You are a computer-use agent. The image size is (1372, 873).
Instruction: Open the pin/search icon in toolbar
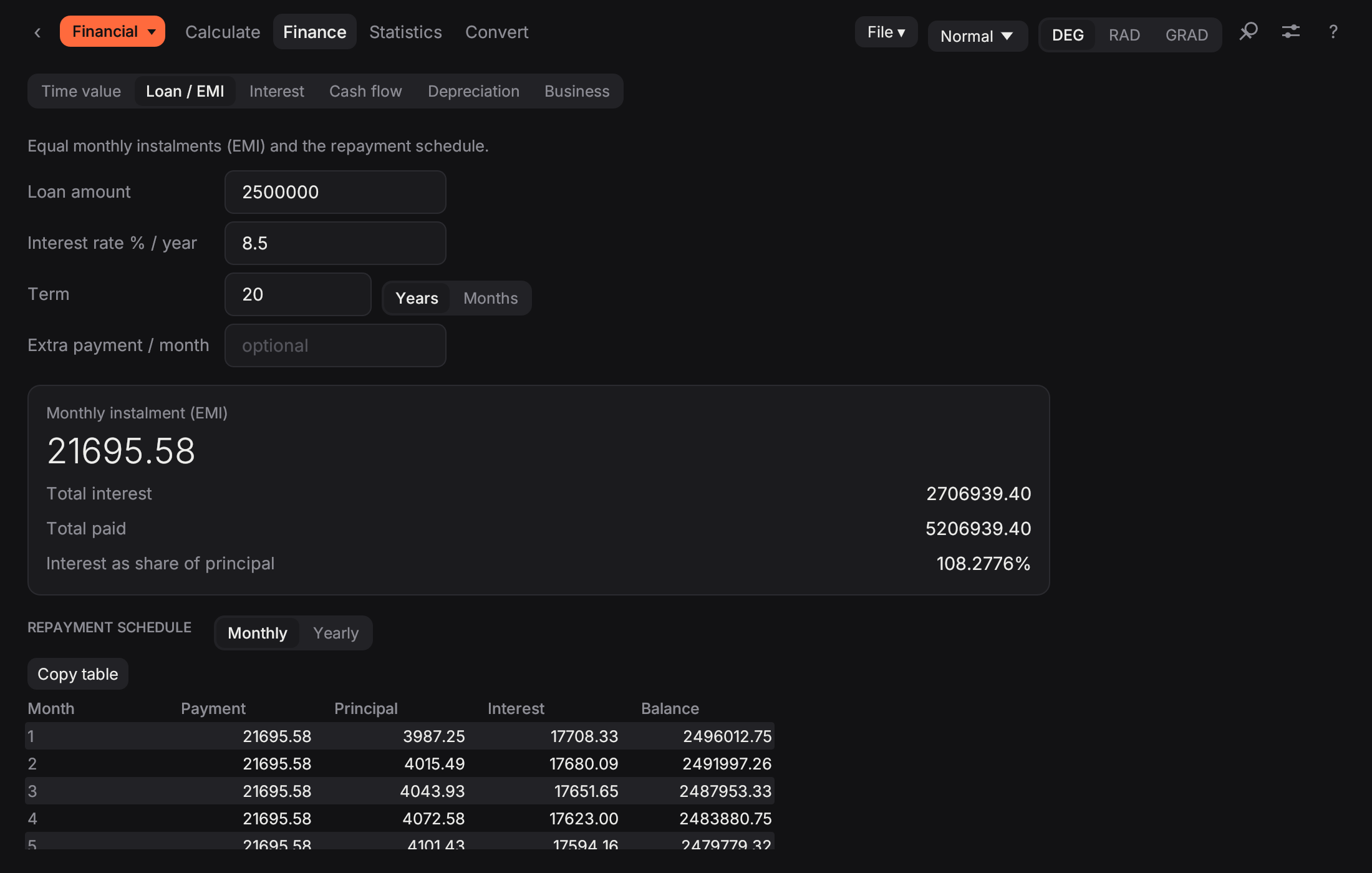click(x=1249, y=31)
